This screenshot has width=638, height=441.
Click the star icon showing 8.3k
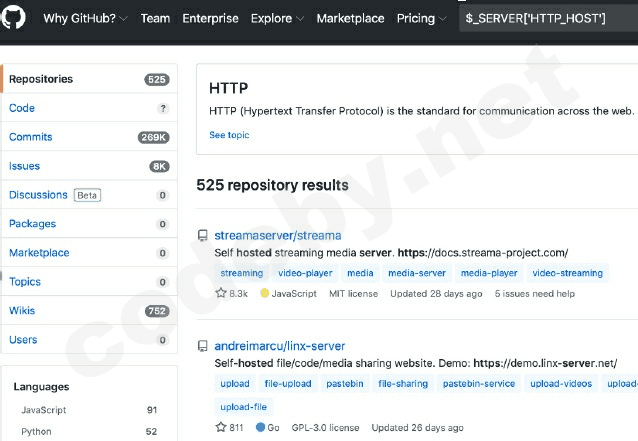click(221, 294)
